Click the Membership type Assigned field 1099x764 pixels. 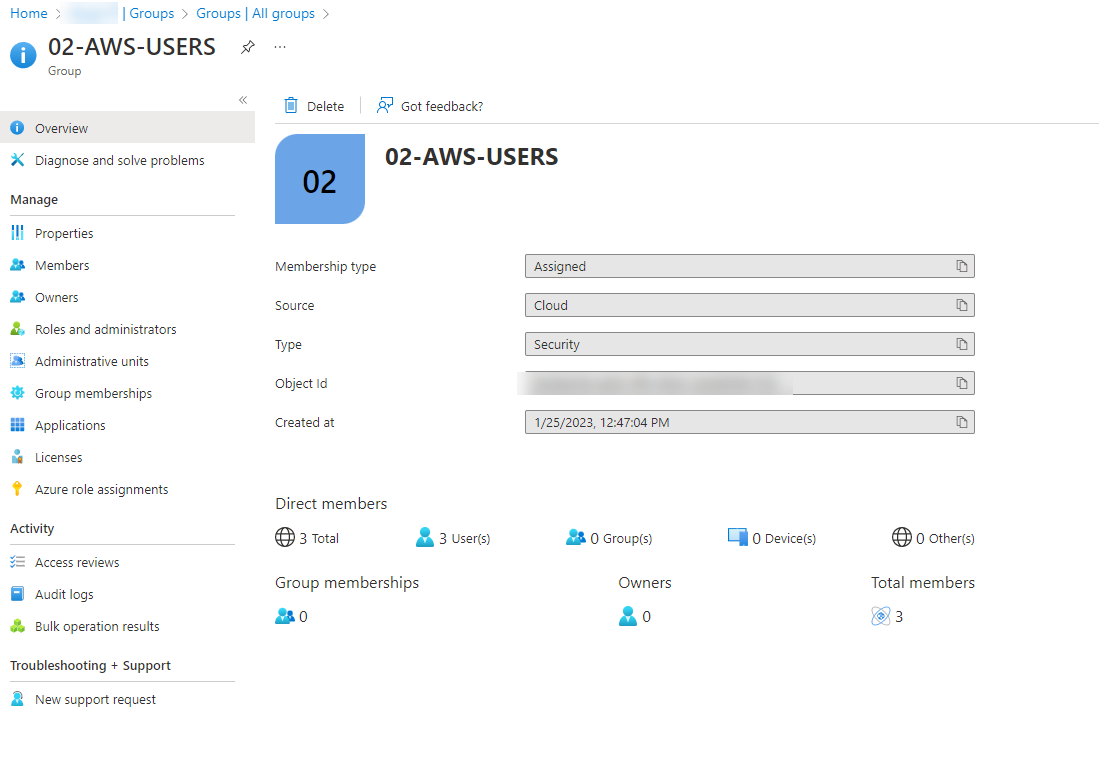pyautogui.click(x=749, y=266)
